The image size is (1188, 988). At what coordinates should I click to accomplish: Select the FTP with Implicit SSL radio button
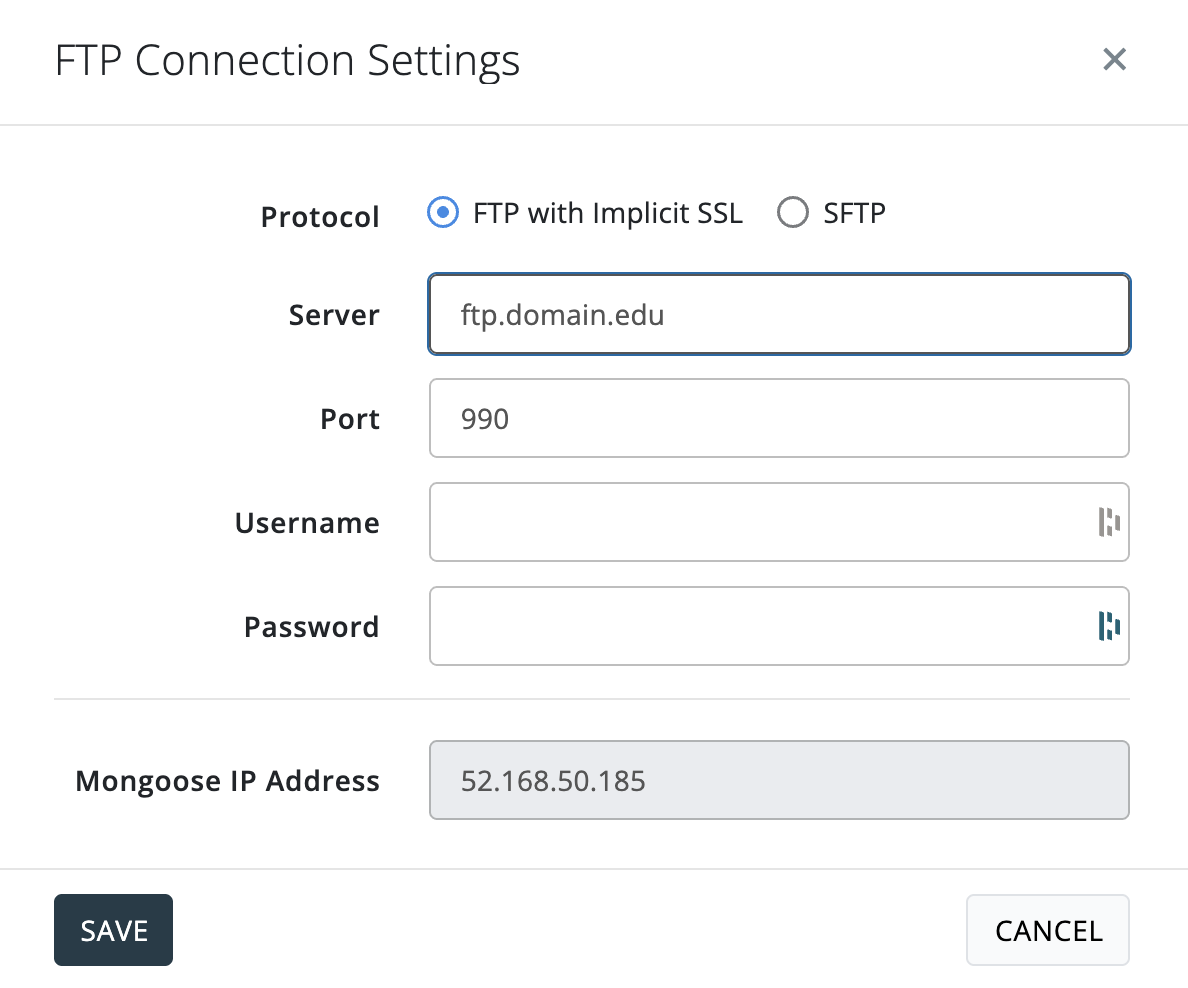[442, 213]
